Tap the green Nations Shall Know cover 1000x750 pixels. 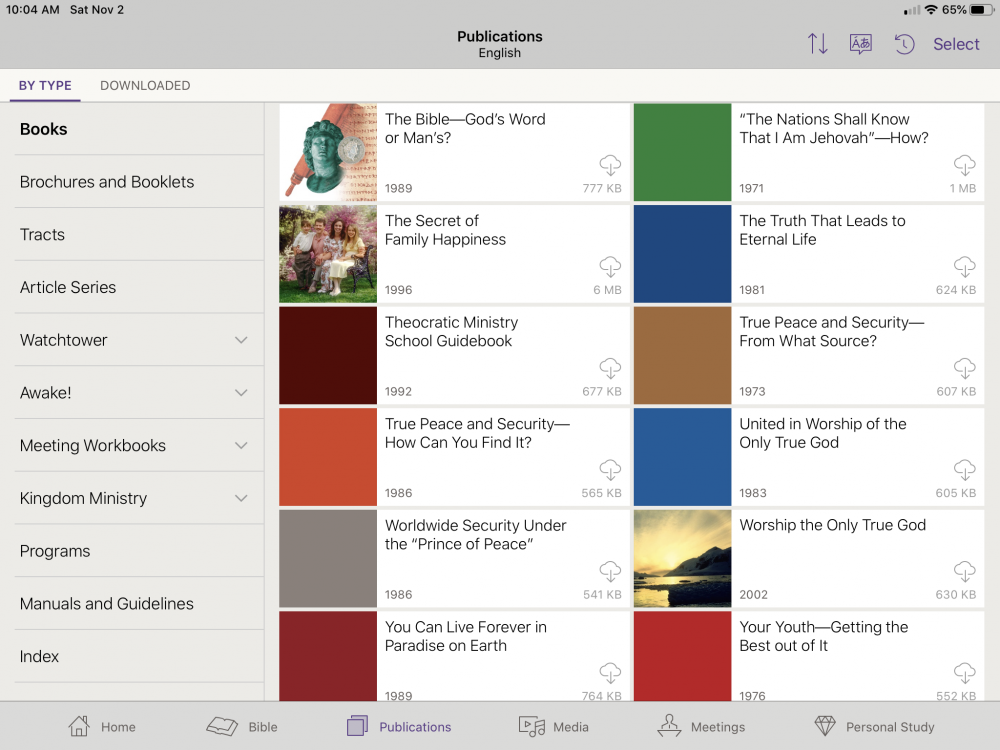coord(682,153)
